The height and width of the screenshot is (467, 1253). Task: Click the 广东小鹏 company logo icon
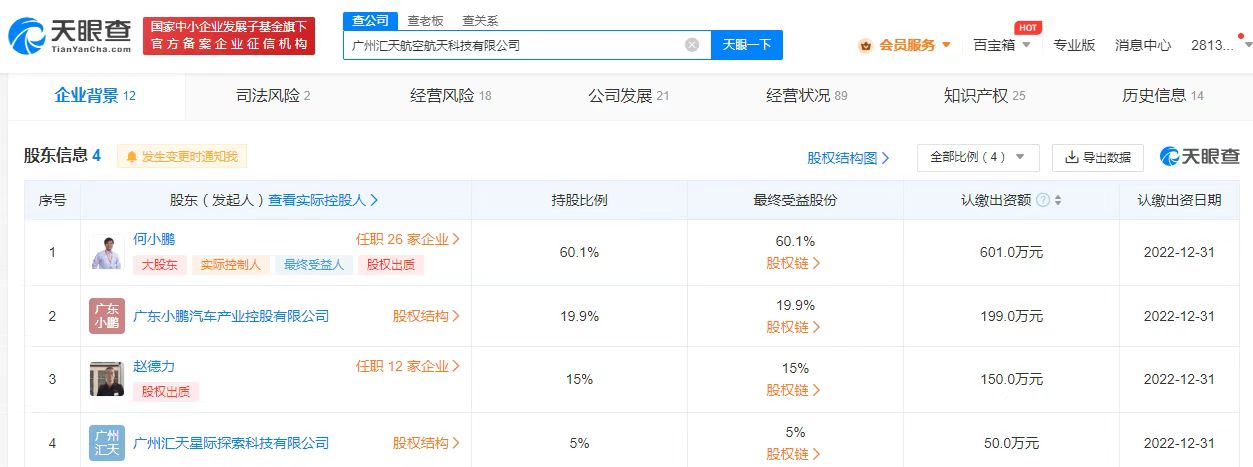pos(107,316)
